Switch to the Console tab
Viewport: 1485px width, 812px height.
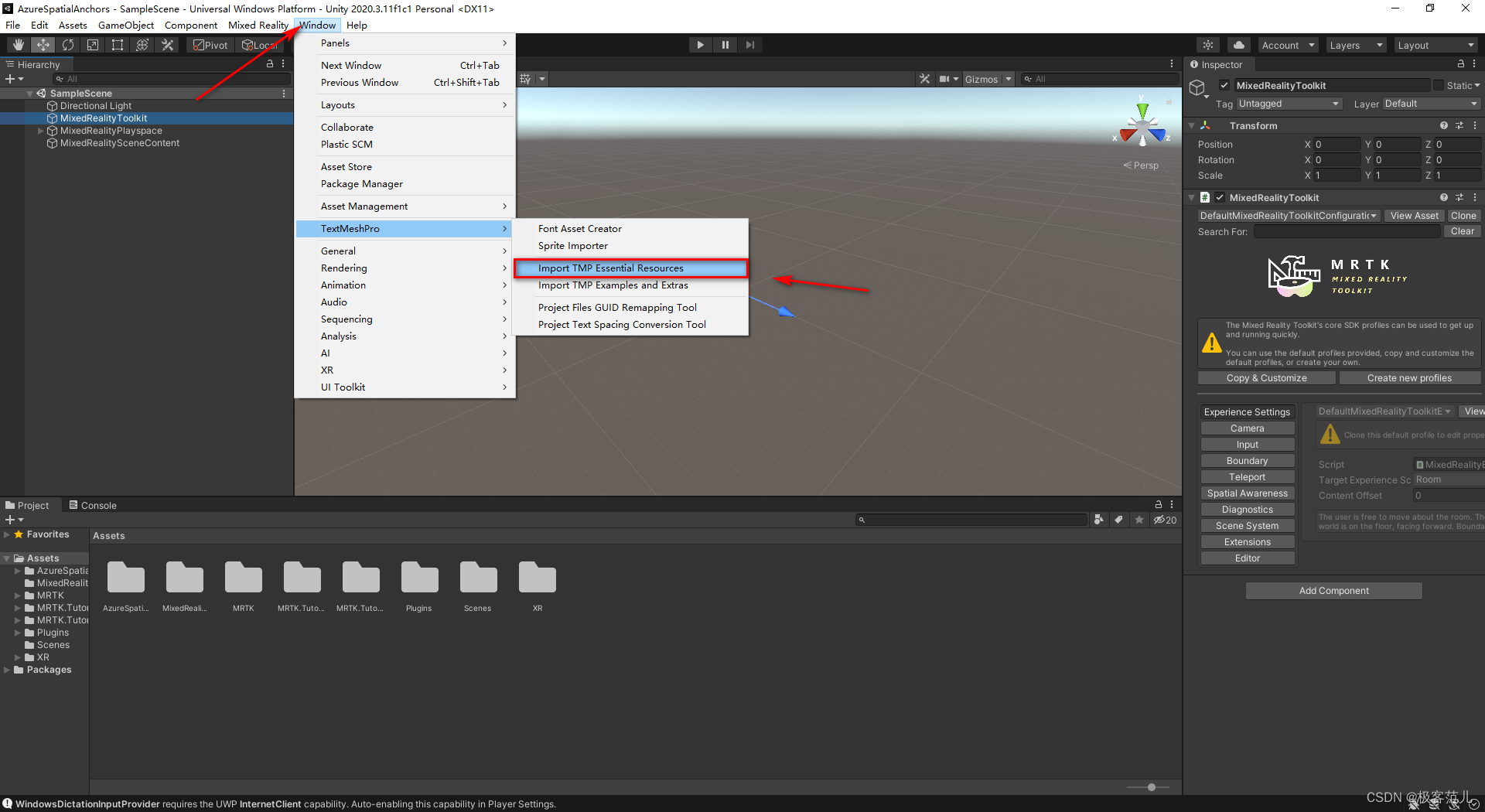(x=93, y=505)
